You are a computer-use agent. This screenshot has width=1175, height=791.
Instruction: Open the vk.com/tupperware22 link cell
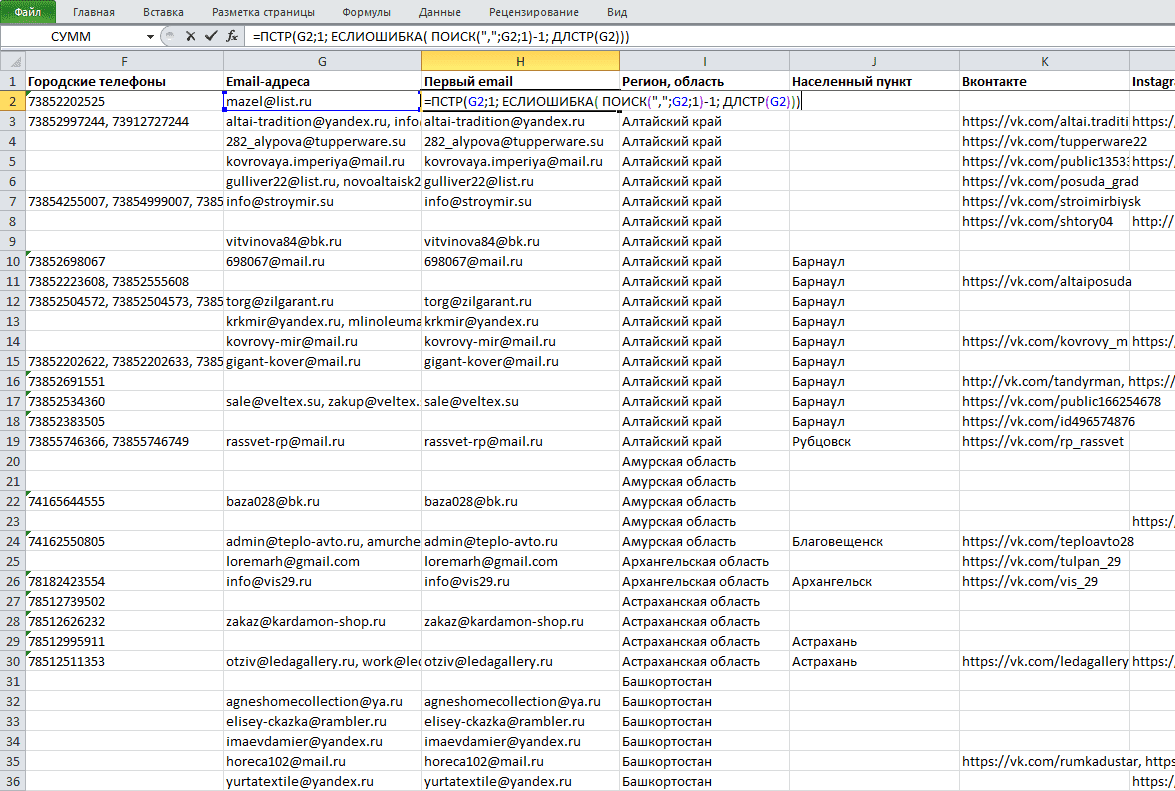pos(1044,142)
